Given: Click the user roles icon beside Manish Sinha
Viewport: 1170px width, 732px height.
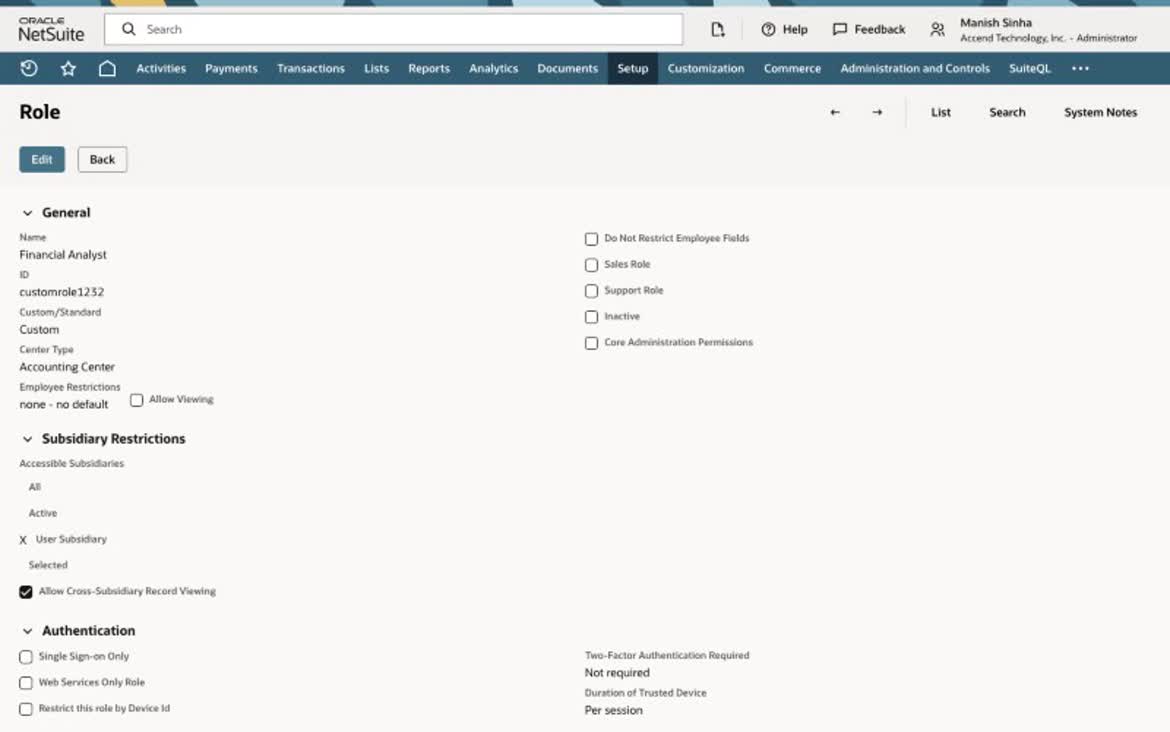Looking at the screenshot, I should 937,30.
